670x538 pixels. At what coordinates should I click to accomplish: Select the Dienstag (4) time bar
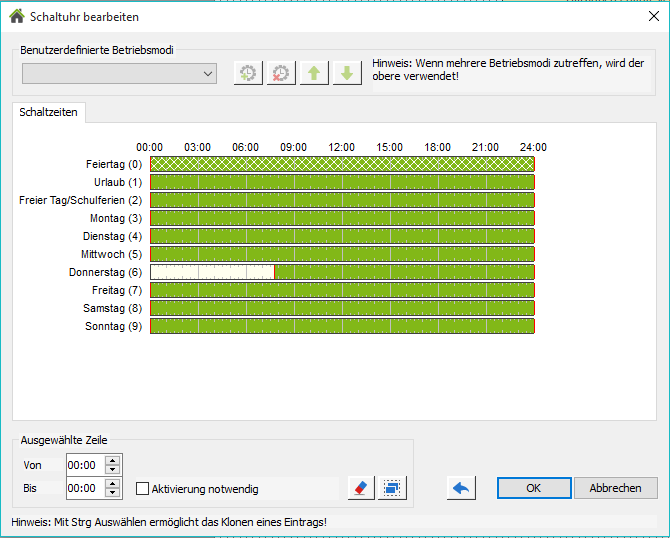[x=342, y=236]
